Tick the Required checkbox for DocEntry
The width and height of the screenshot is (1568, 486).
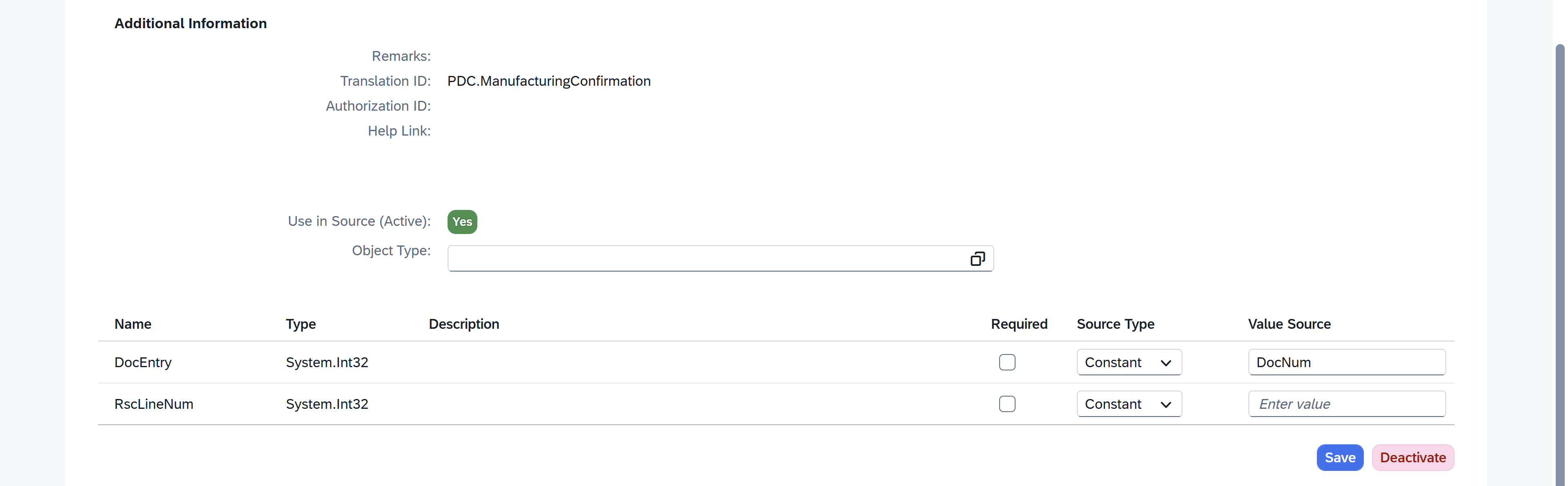click(x=1007, y=362)
